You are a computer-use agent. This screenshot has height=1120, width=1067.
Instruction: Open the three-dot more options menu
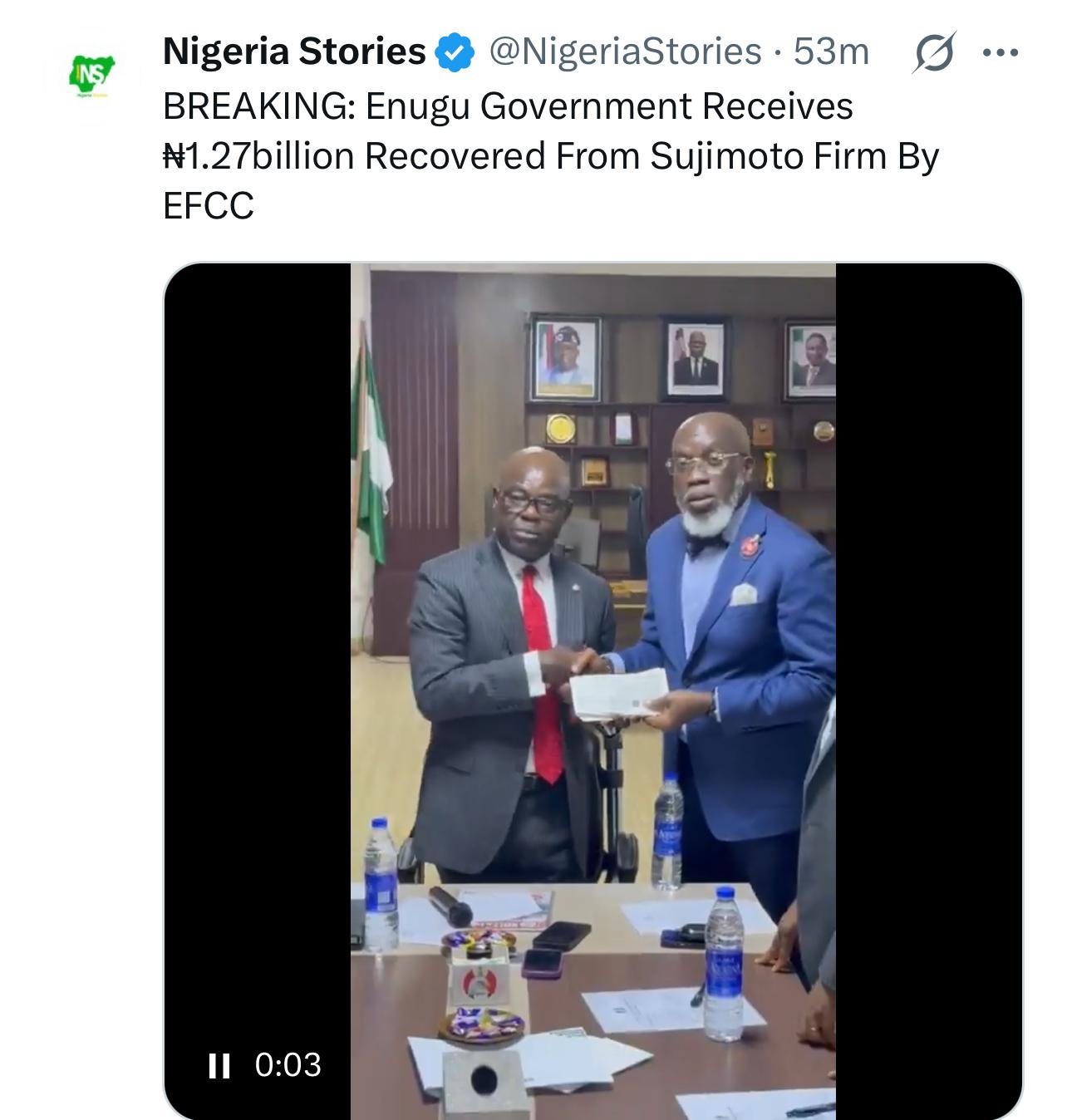click(x=1000, y=53)
